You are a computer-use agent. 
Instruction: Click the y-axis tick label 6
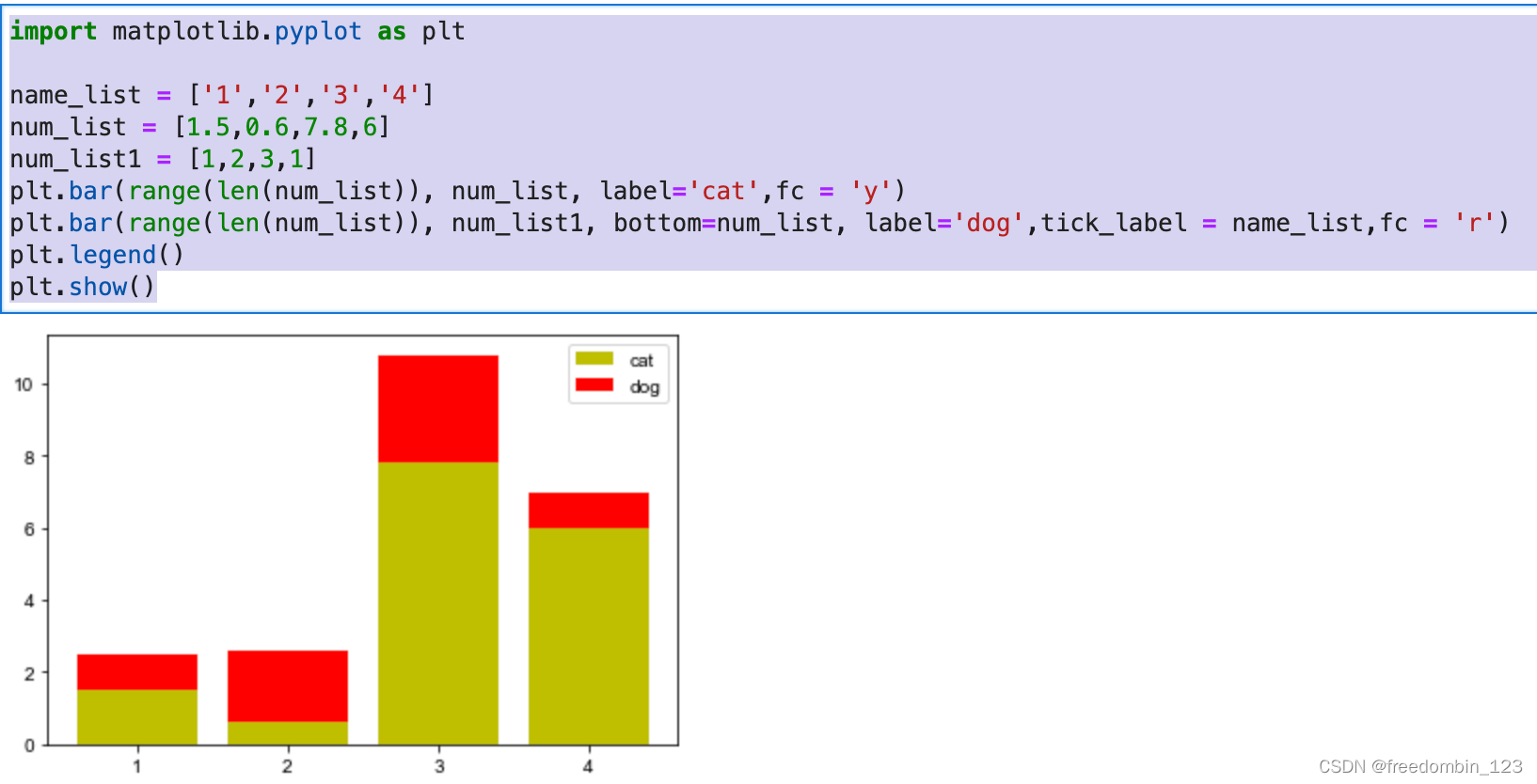(29, 529)
